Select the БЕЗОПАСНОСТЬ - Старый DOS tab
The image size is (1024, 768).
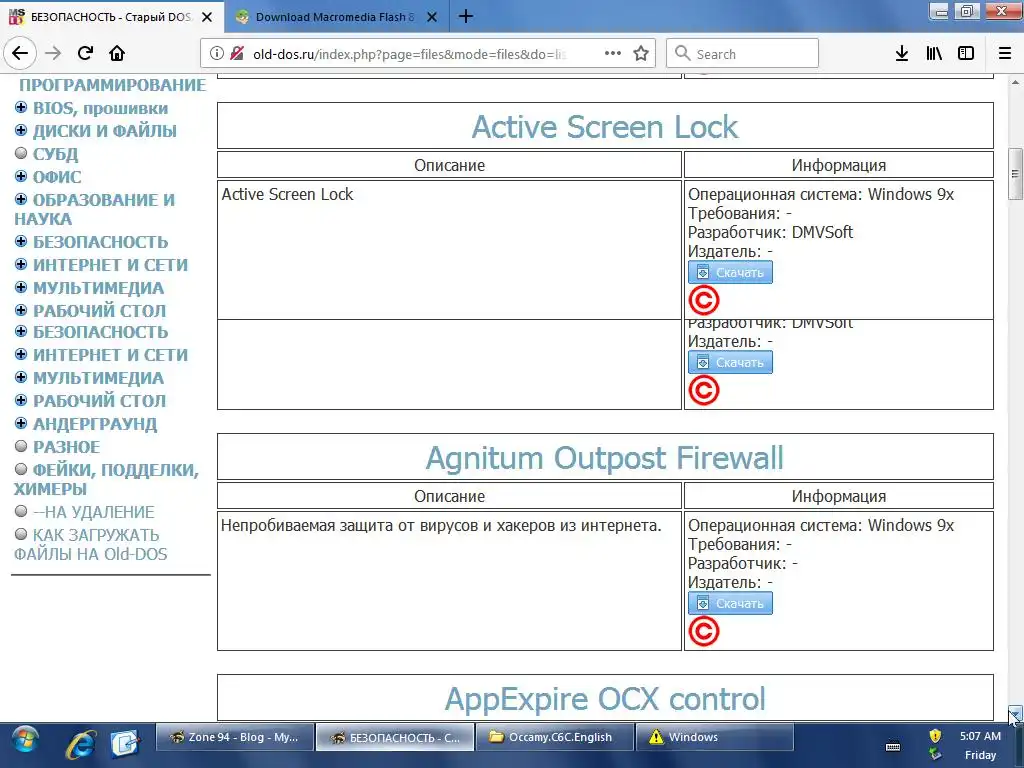112,17
